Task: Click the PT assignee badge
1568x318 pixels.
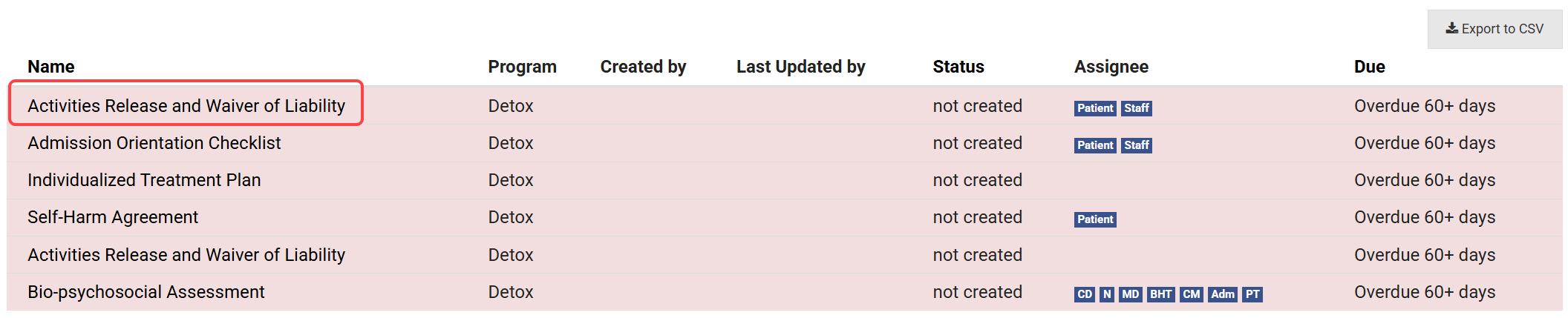Action: [x=1252, y=294]
